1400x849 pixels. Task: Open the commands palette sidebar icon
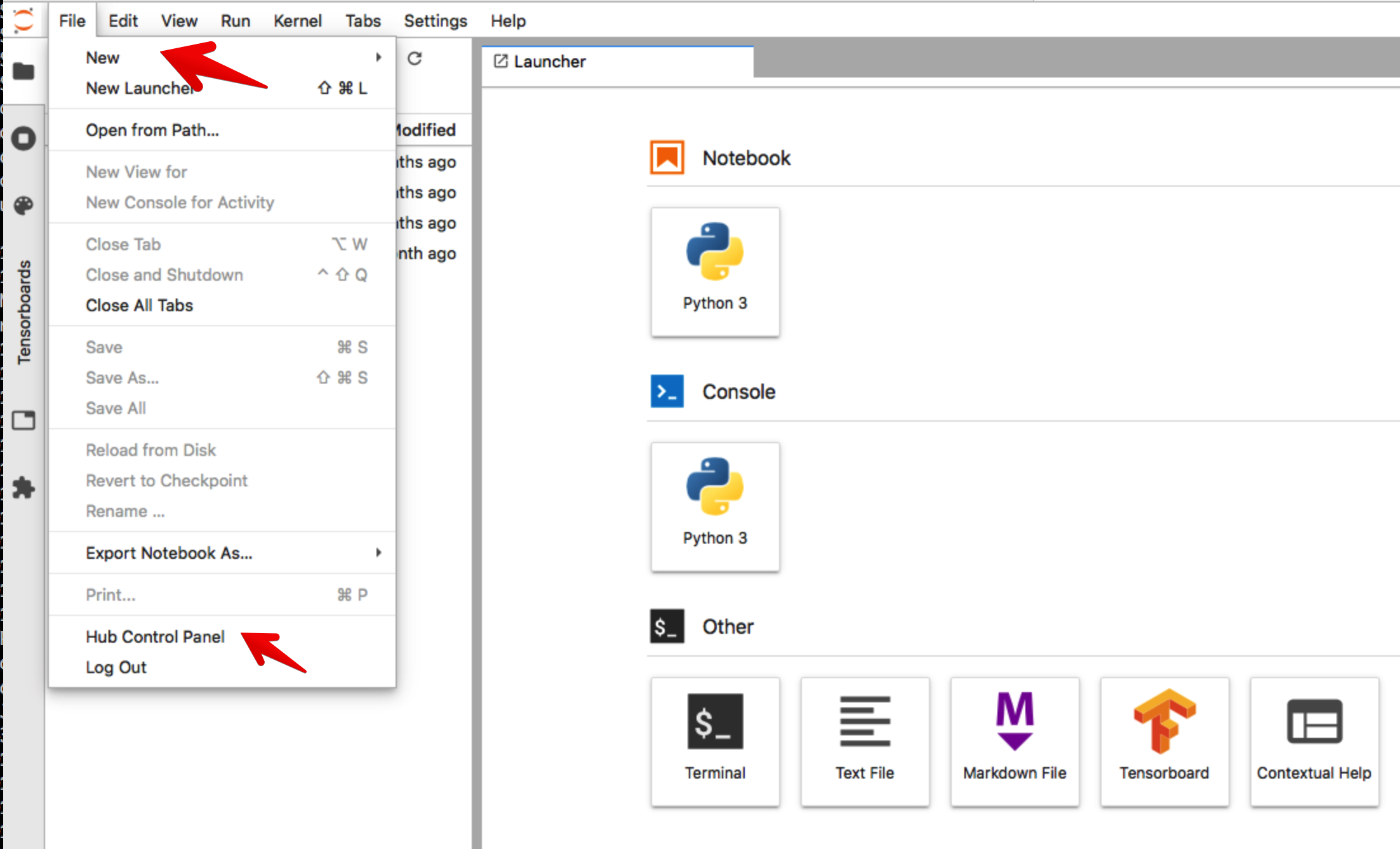tap(23, 205)
